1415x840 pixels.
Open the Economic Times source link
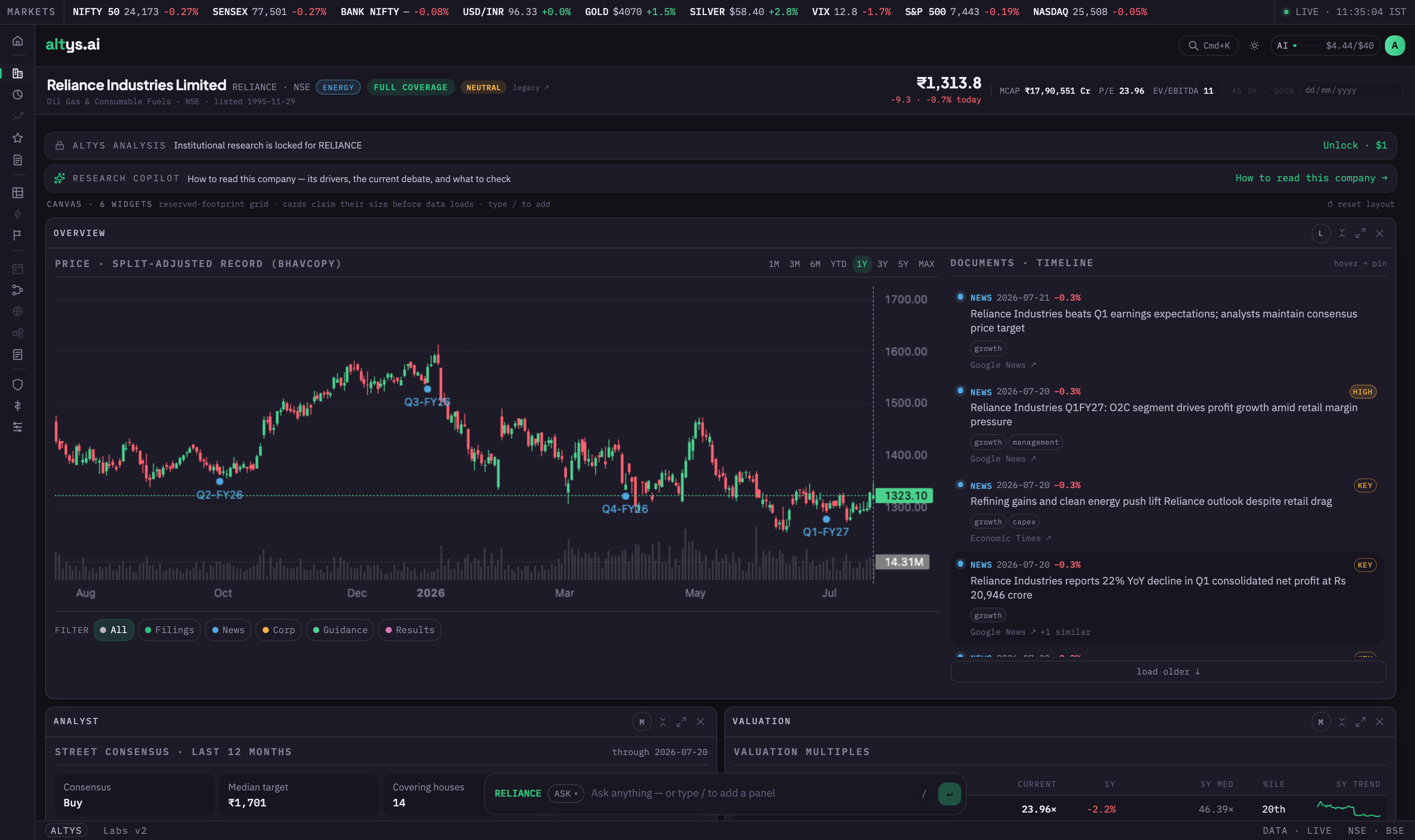[x=1010, y=538]
